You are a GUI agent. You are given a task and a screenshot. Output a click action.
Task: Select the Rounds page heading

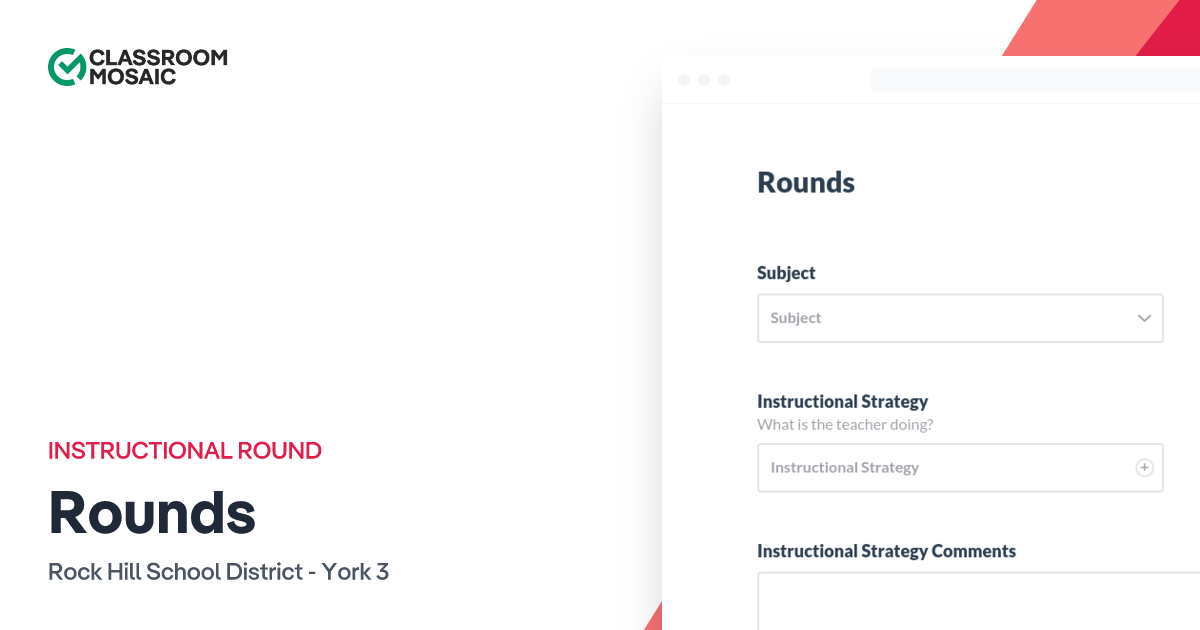(x=151, y=513)
